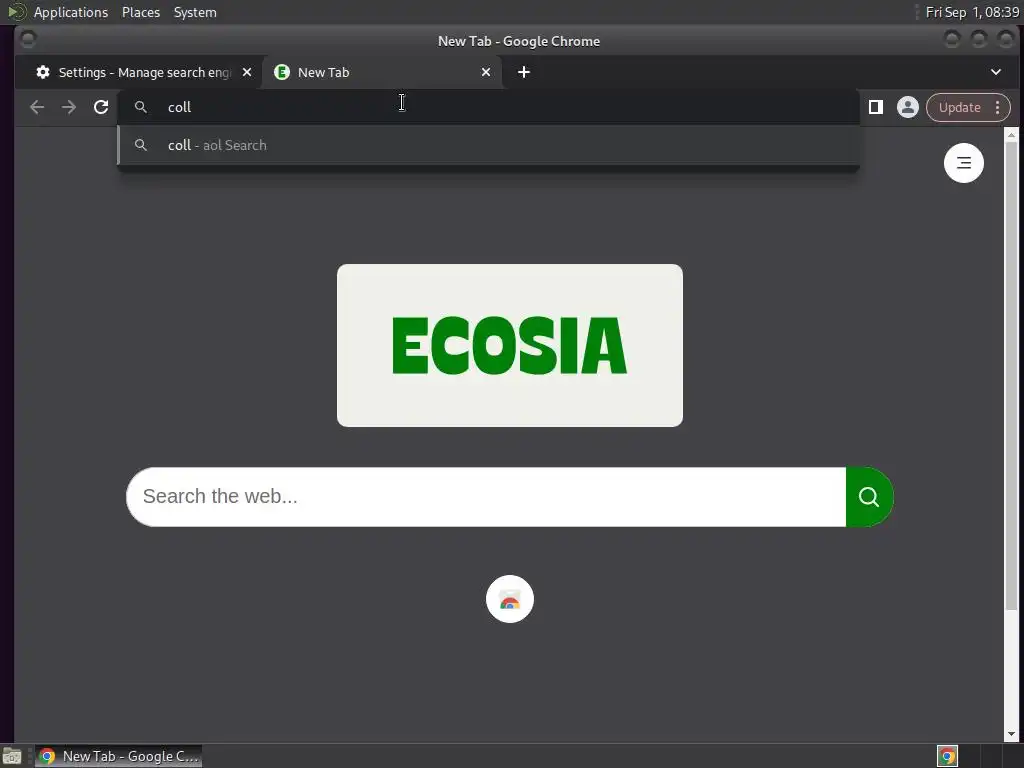
Task: Click the Ecosia favicon on New Tab
Action: click(x=281, y=72)
